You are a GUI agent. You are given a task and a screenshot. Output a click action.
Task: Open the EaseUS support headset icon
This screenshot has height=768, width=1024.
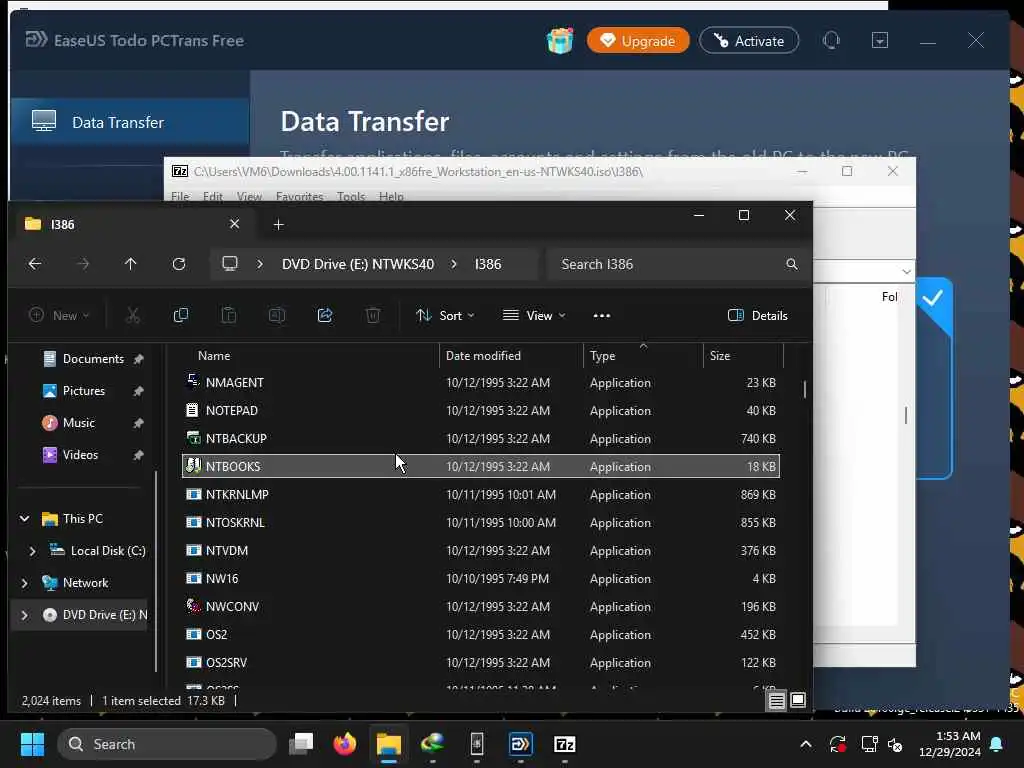point(831,40)
